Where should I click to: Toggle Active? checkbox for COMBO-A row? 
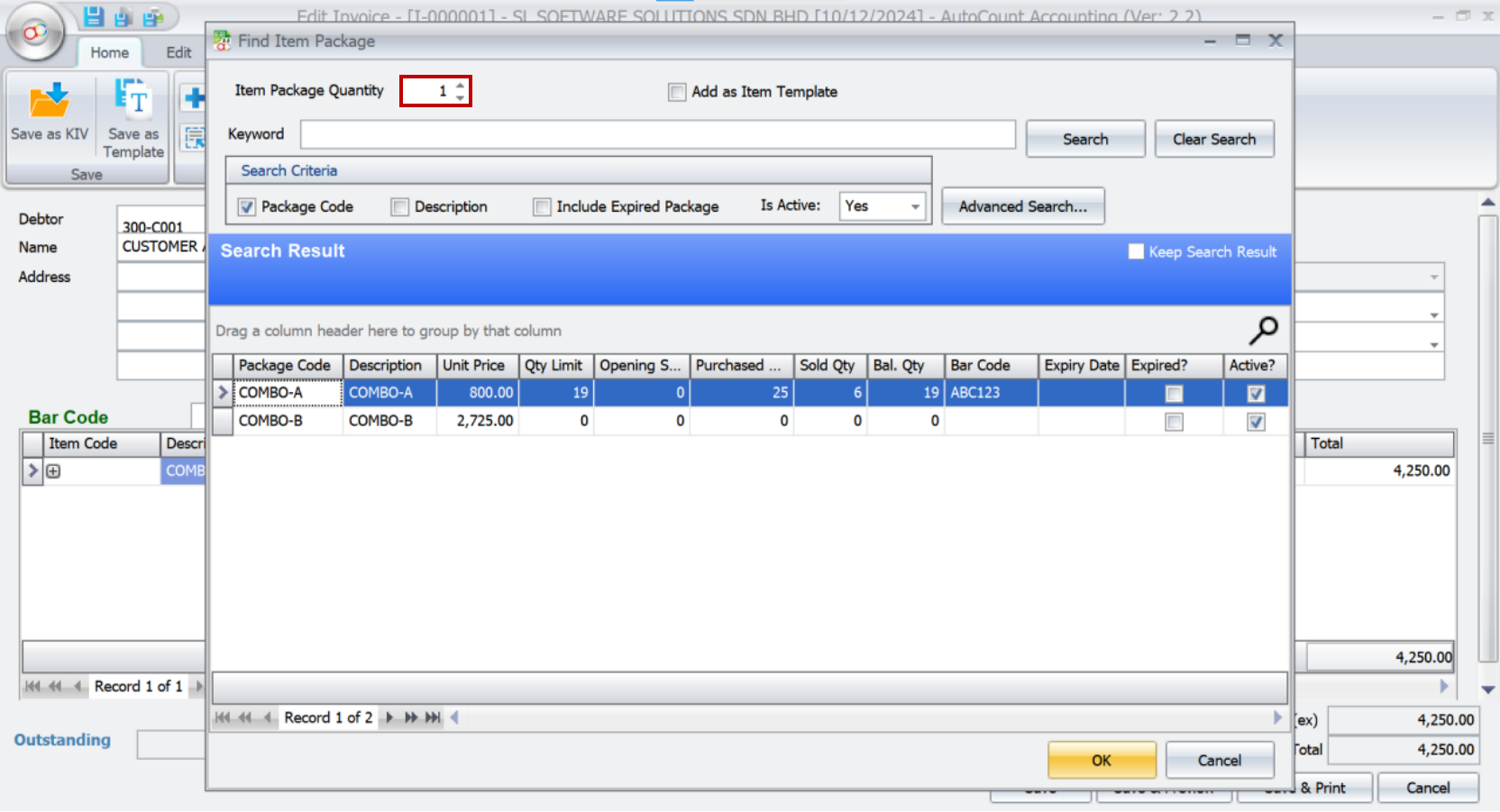pos(1256,394)
